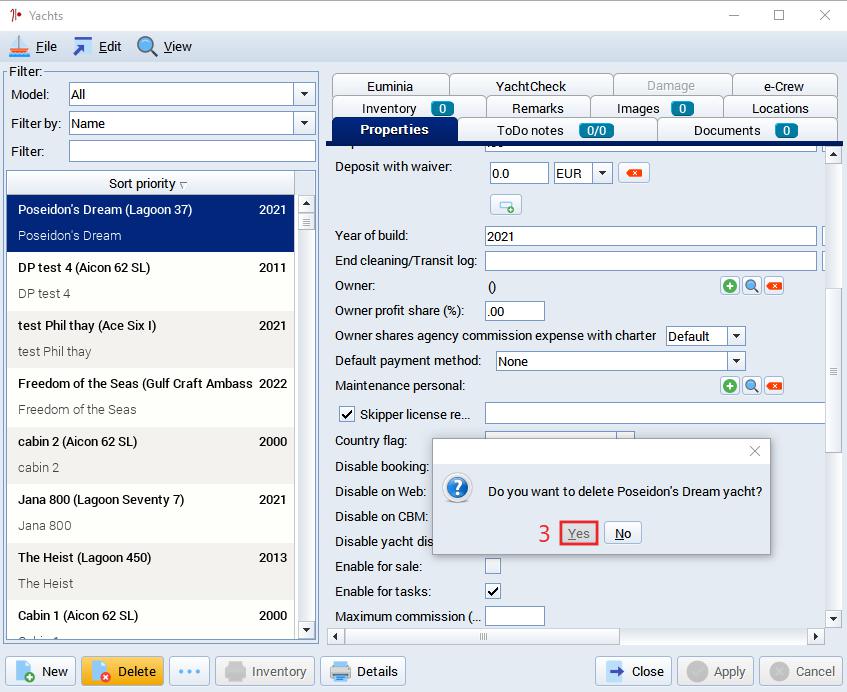Click the Filter text input field
Screen dimensions: 847x692
(x=192, y=151)
